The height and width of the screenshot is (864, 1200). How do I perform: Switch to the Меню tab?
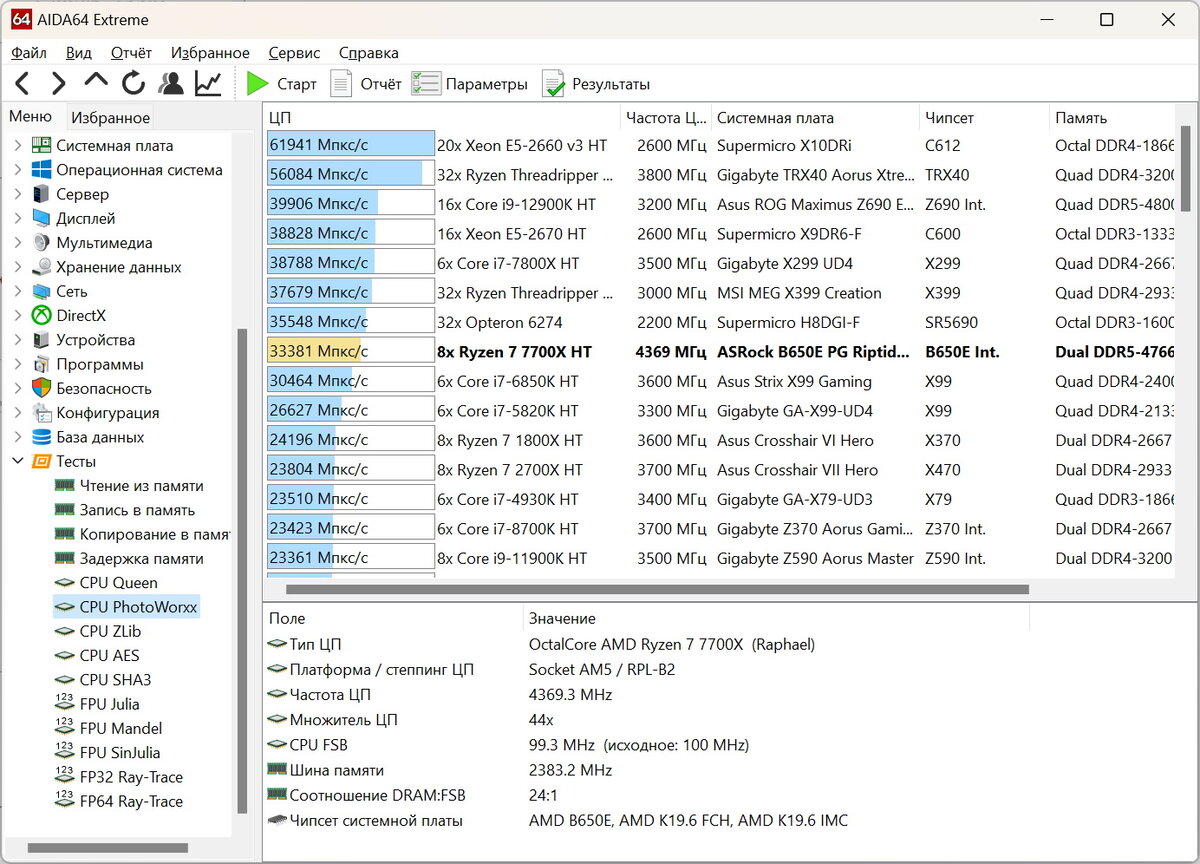pos(30,117)
